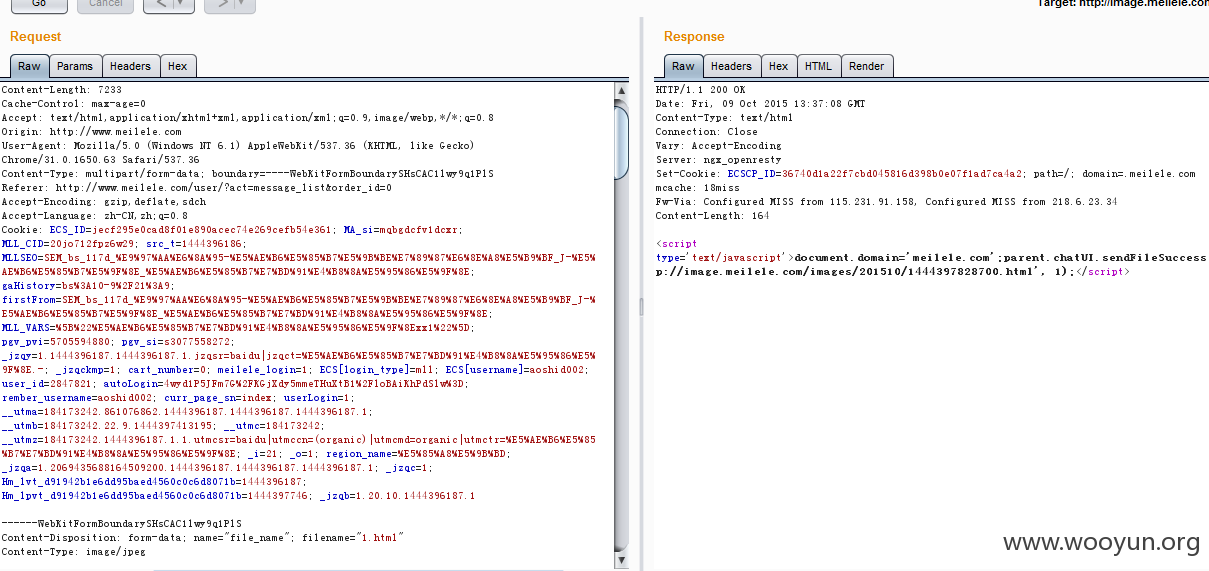This screenshot has width=1209, height=571.
Task: Click the 'Origin: http://www.meilele.com' line
Action: tap(91, 132)
